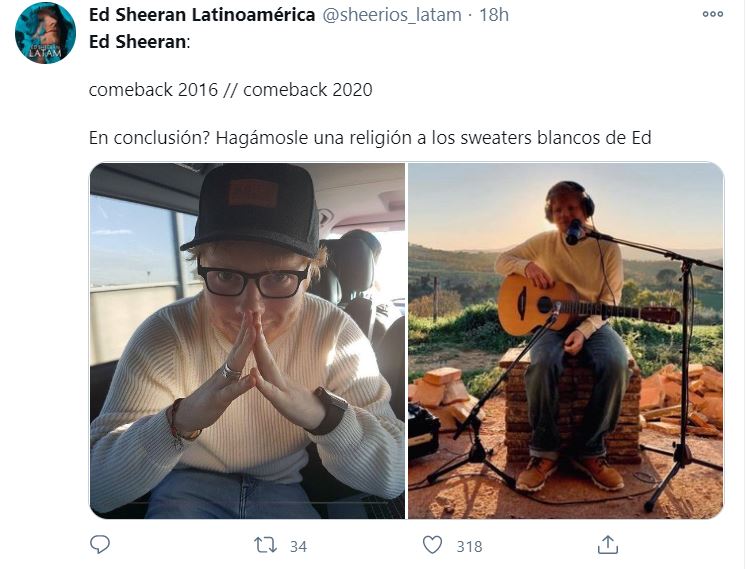Click the bold Ed Sheeran text in tweet
The image size is (747, 569).
(x=137, y=42)
